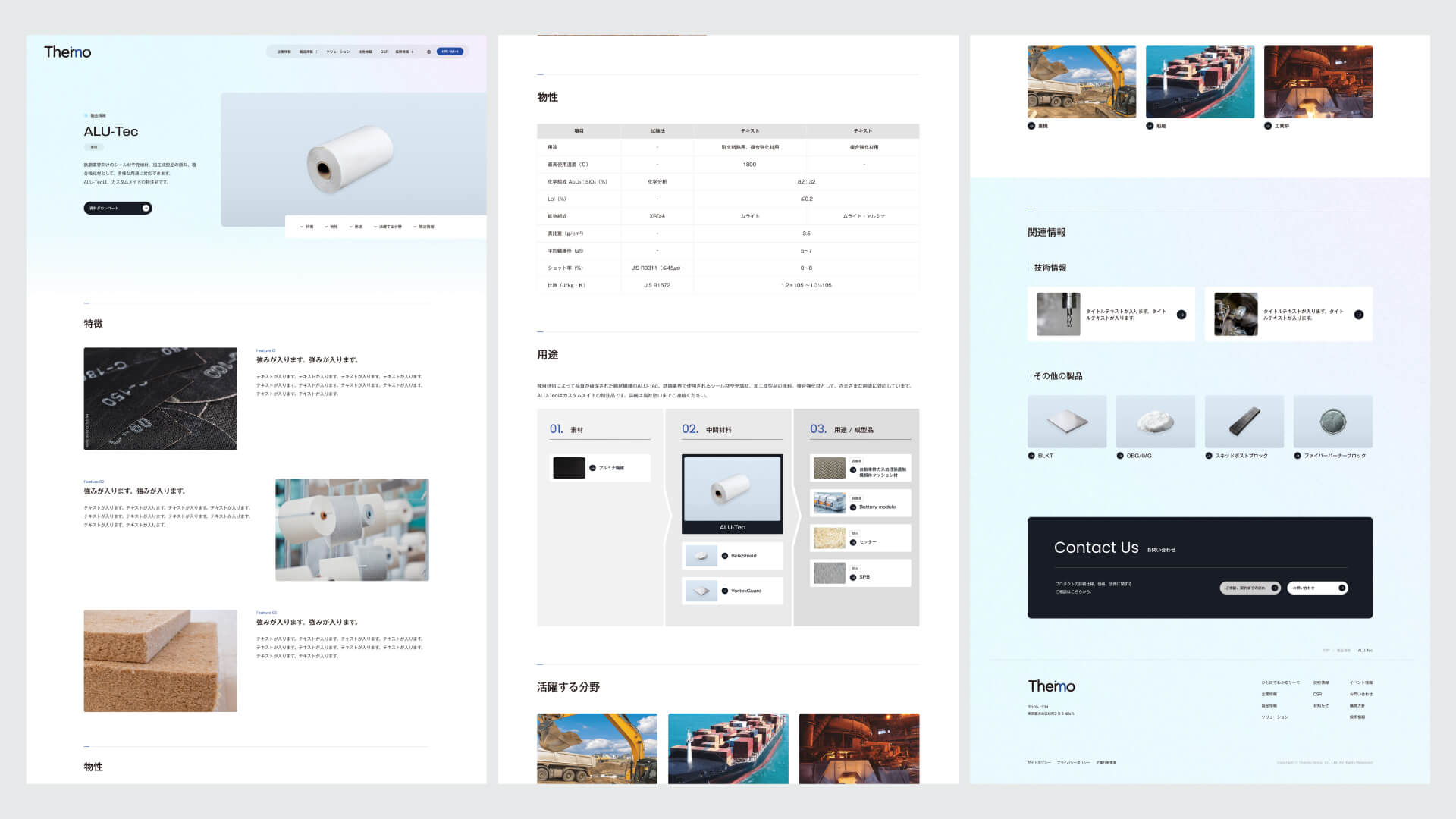The image size is (1456, 819).
Task: Jump to 活躍する分野 anchor link
Action: click(388, 227)
